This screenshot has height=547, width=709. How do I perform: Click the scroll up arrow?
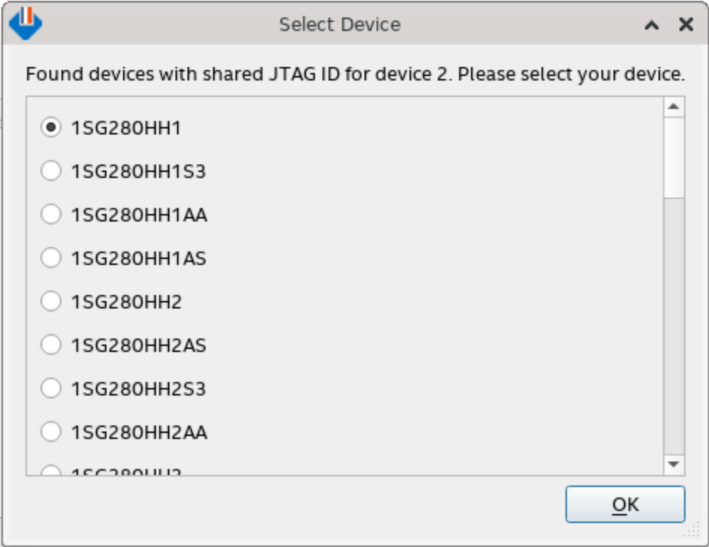(x=673, y=107)
